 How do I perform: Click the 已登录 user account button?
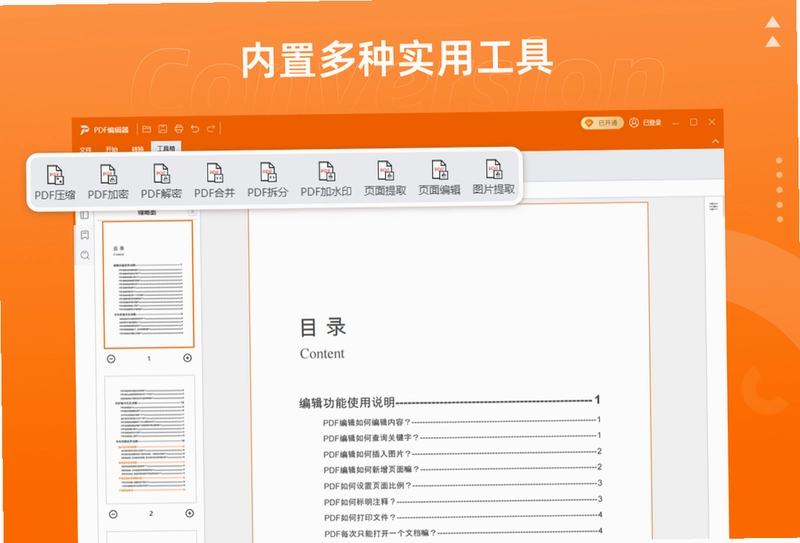click(645, 122)
